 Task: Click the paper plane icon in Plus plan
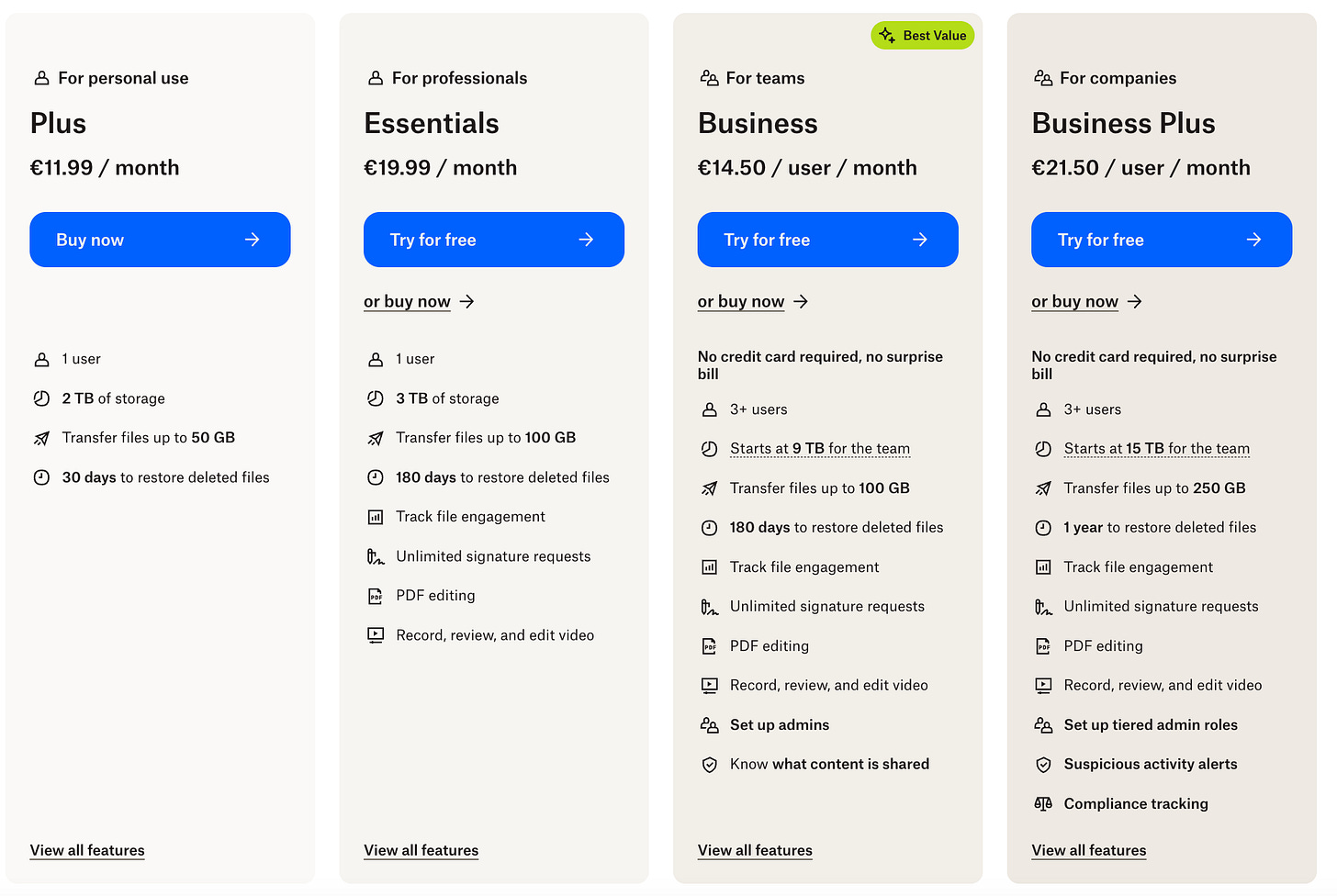point(41,438)
